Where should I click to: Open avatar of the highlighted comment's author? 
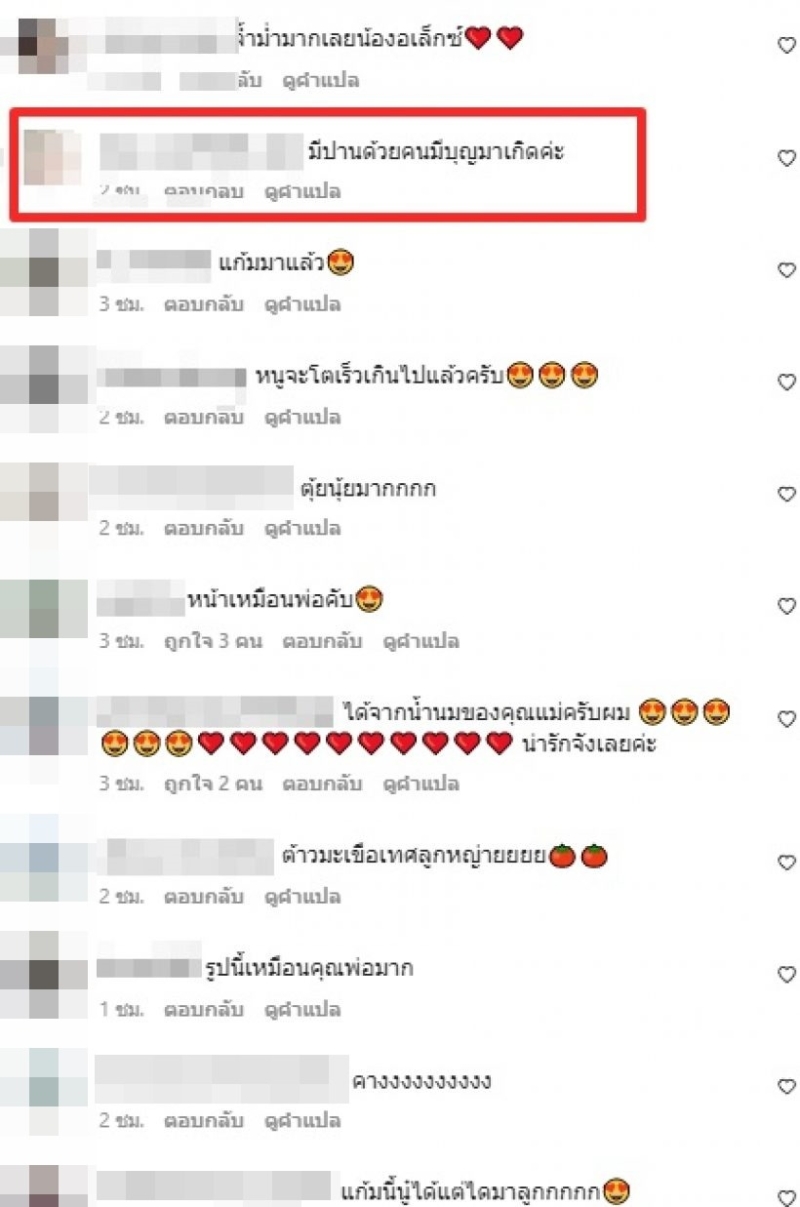pos(50,158)
